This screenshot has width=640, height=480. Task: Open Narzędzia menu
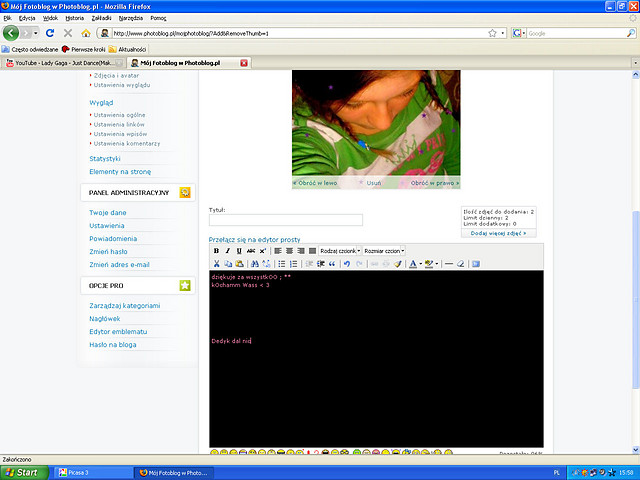coord(131,18)
